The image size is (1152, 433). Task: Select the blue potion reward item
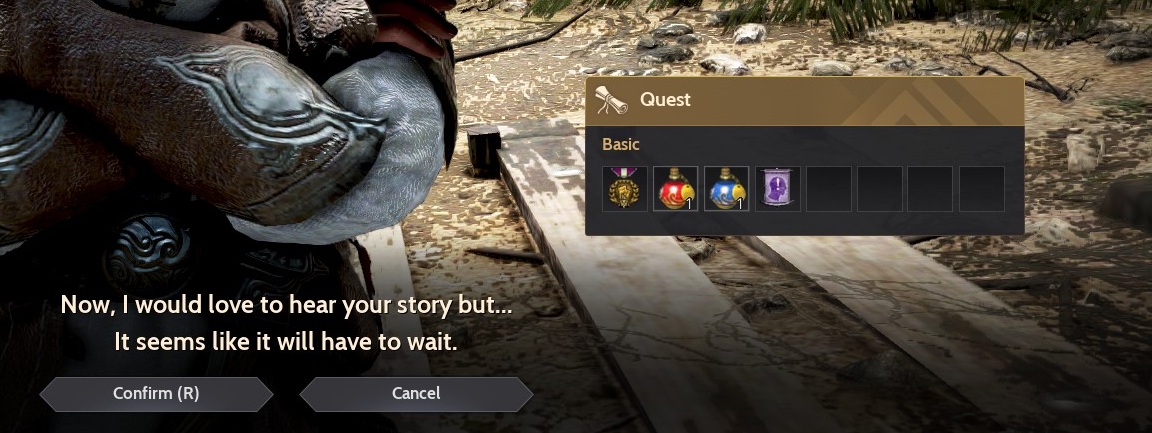[727, 189]
